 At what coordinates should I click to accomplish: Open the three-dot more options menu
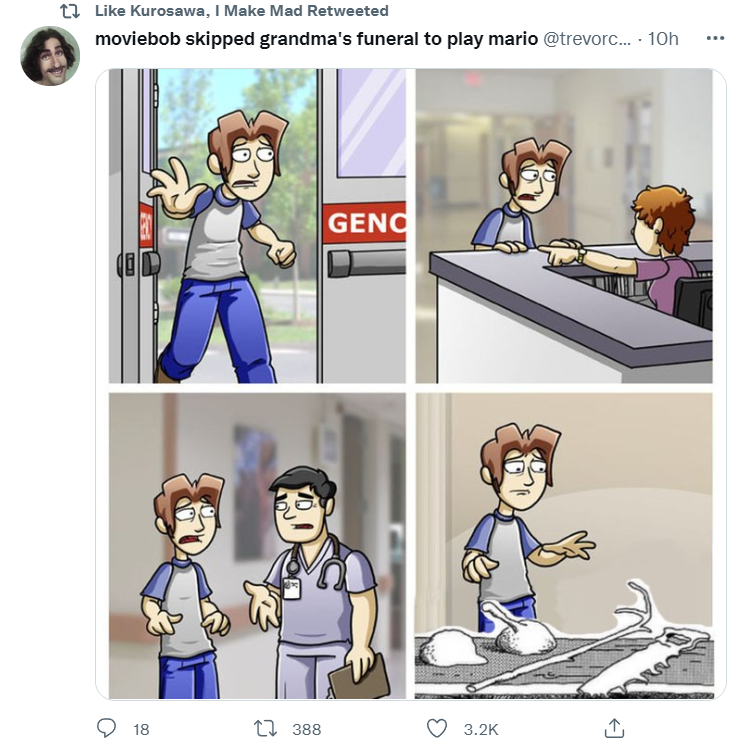(715, 38)
